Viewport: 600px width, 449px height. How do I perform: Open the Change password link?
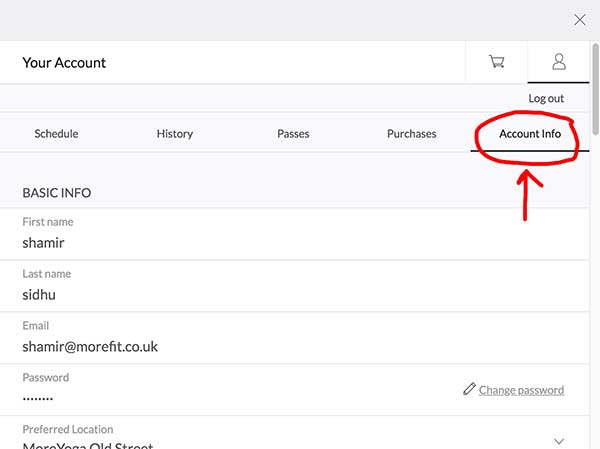(521, 390)
